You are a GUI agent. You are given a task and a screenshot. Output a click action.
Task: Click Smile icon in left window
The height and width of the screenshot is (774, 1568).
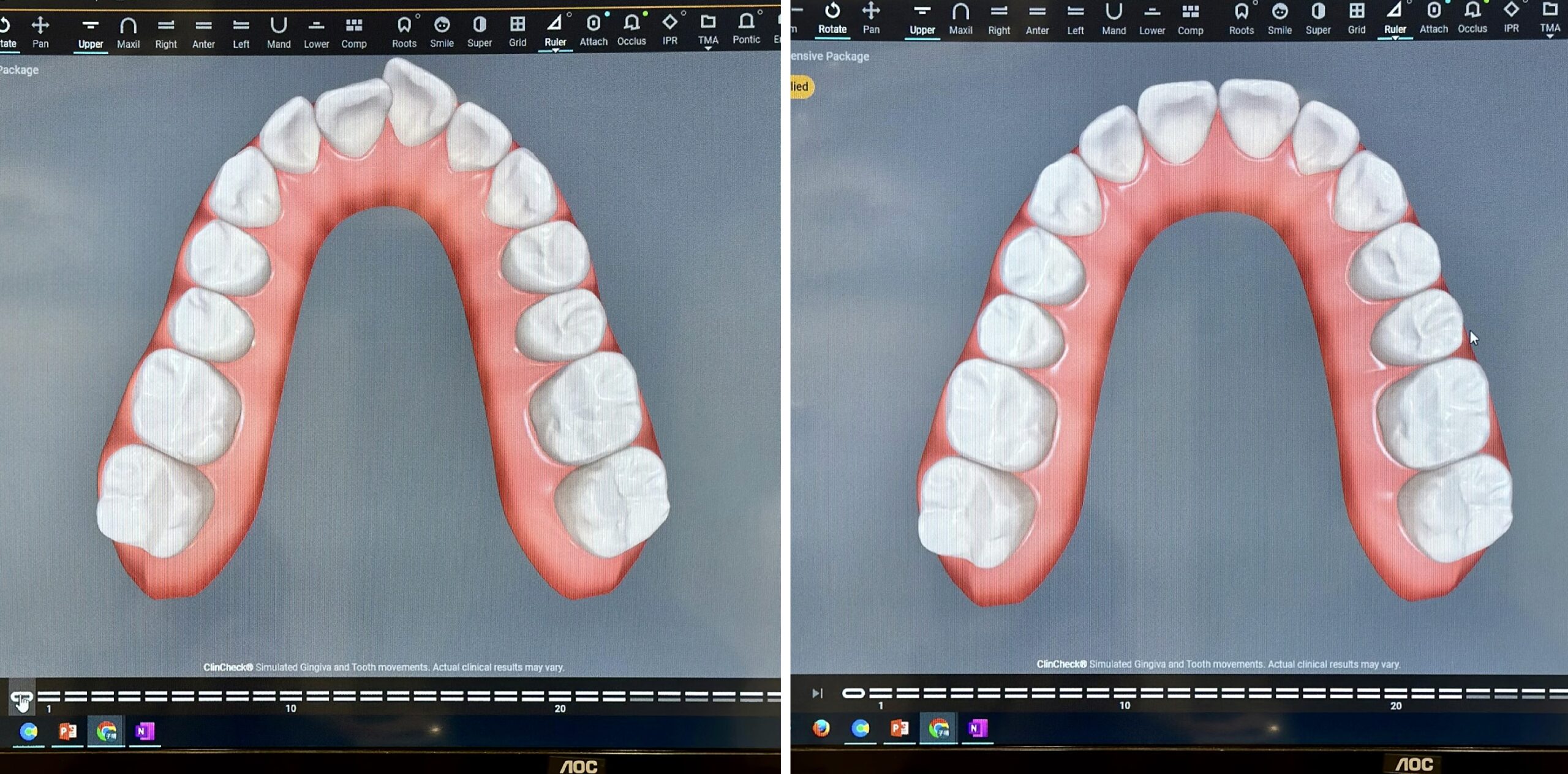coord(442,32)
